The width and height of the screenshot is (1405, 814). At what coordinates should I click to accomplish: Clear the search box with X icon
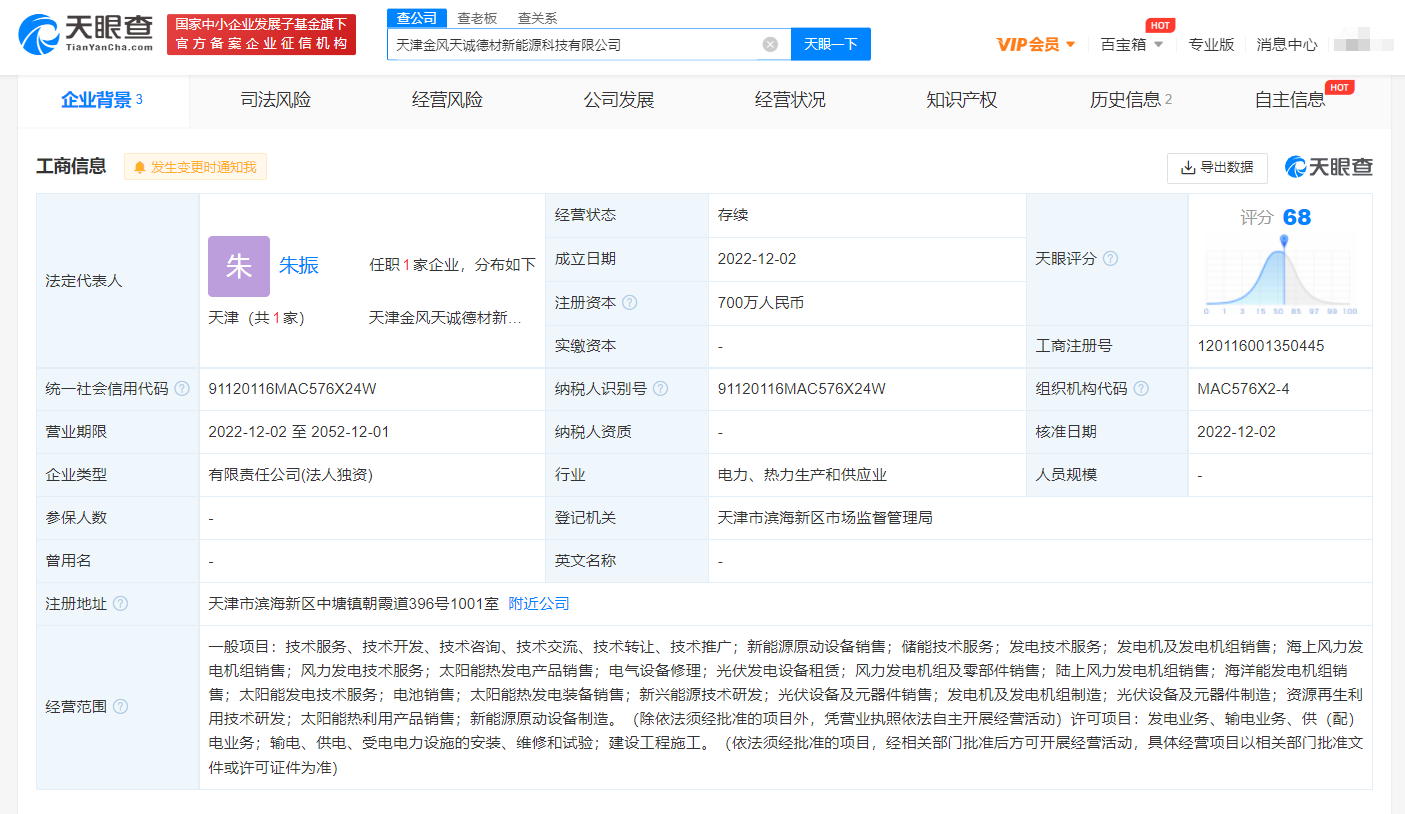tap(770, 44)
